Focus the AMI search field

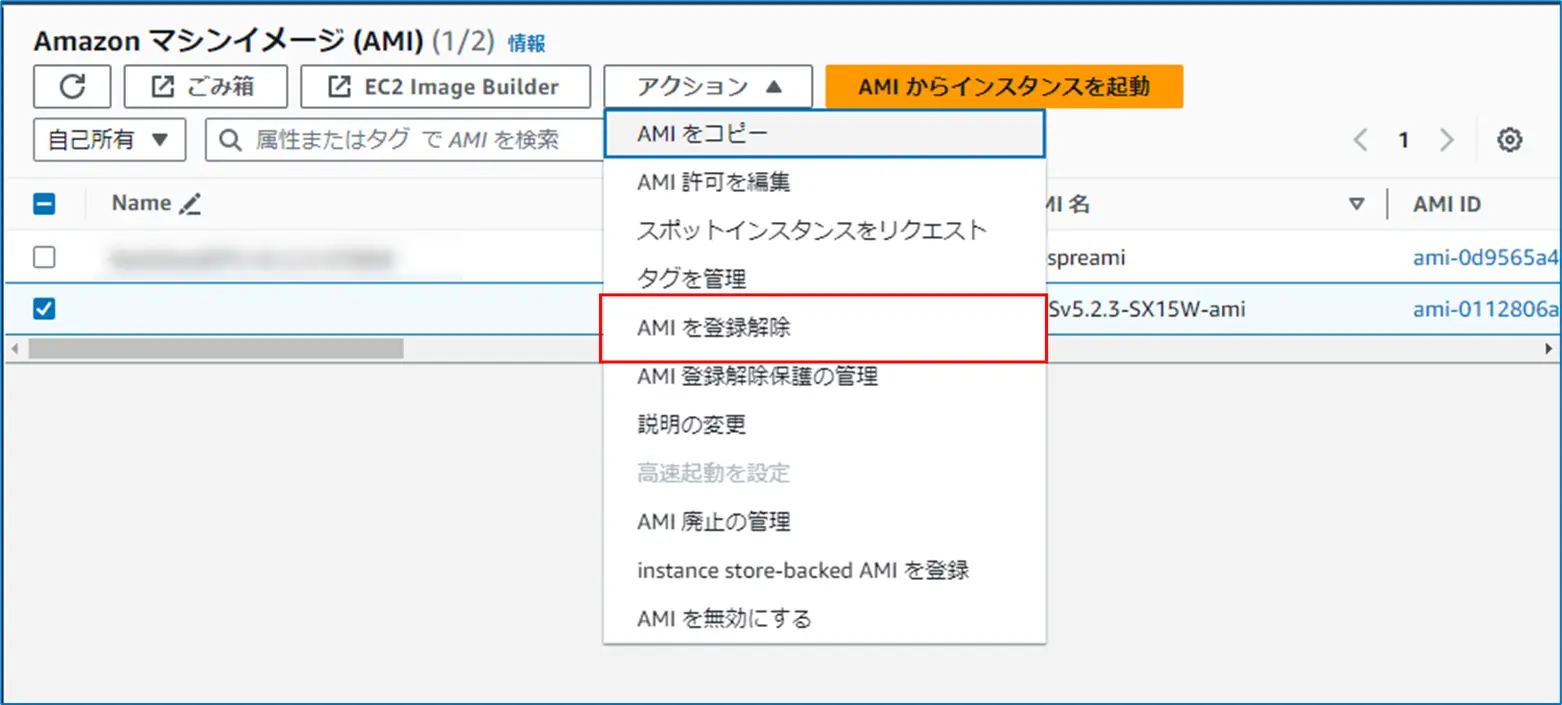(x=405, y=139)
